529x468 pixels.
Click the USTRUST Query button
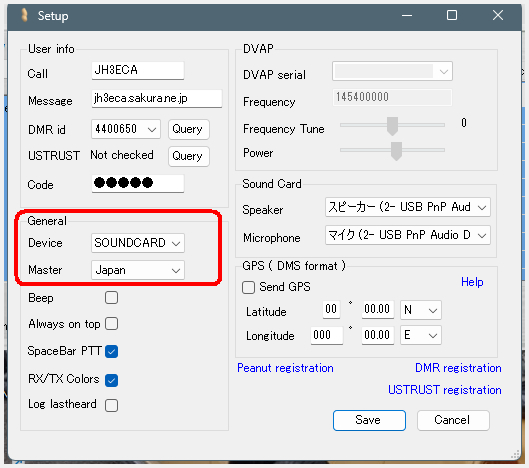pyautogui.click(x=189, y=156)
